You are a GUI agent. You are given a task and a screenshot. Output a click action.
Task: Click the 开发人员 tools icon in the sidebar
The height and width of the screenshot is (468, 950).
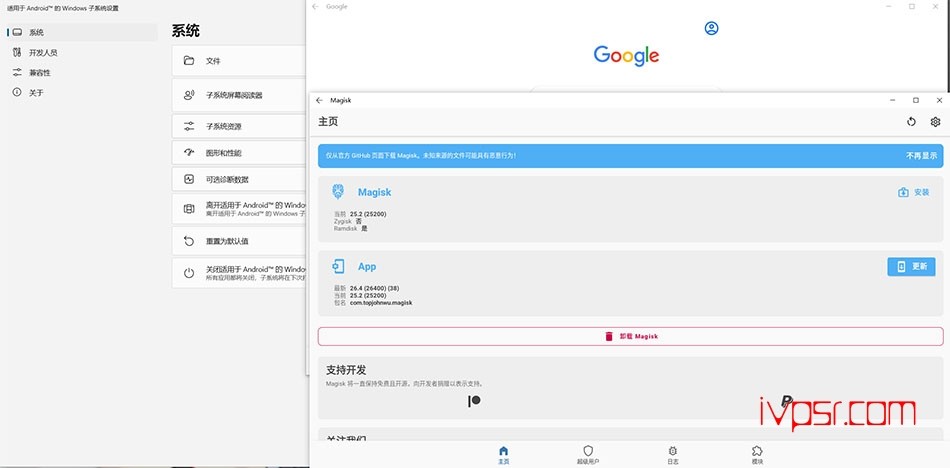pyautogui.click(x=17, y=53)
